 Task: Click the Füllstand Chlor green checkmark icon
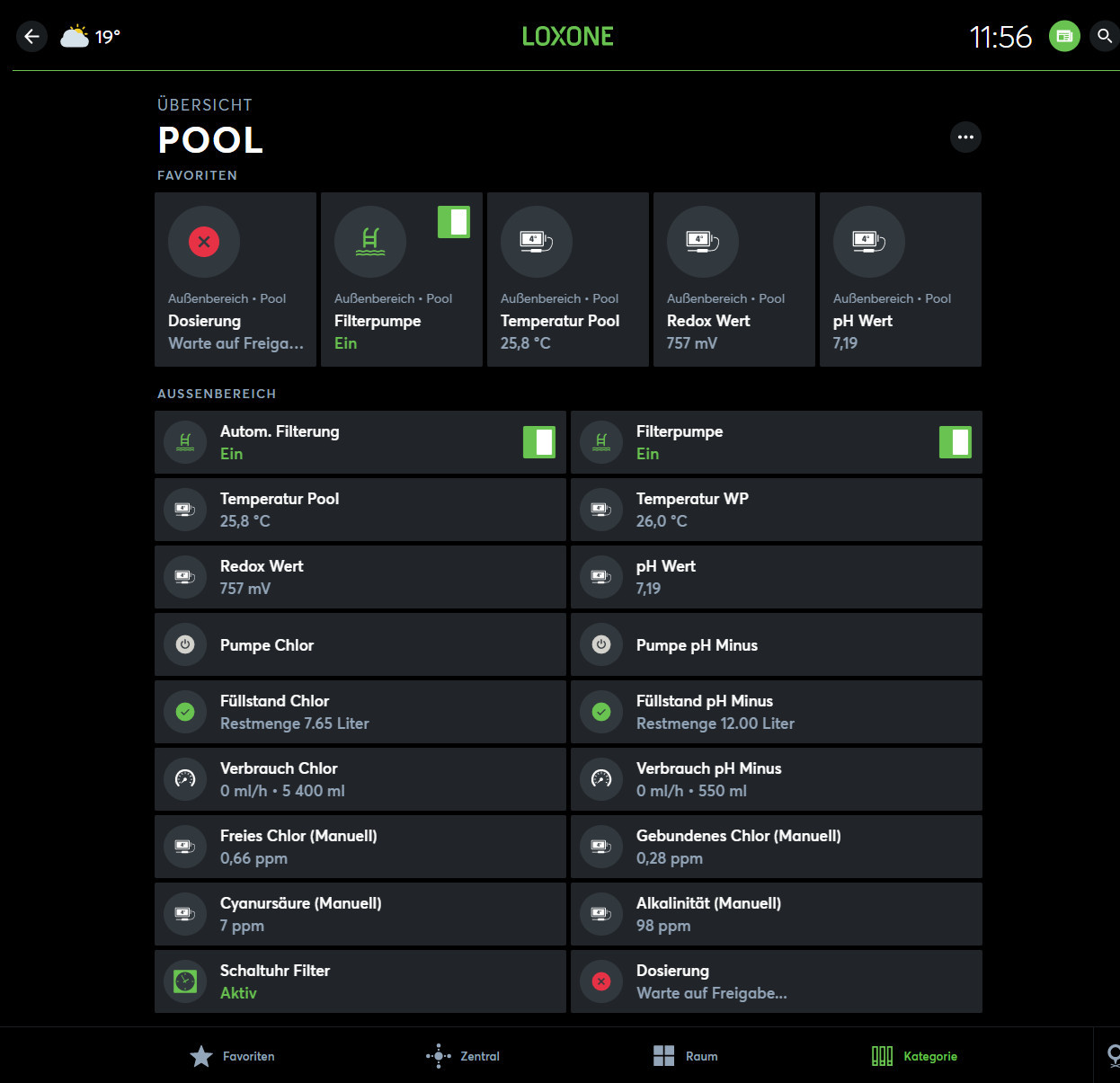click(x=185, y=712)
